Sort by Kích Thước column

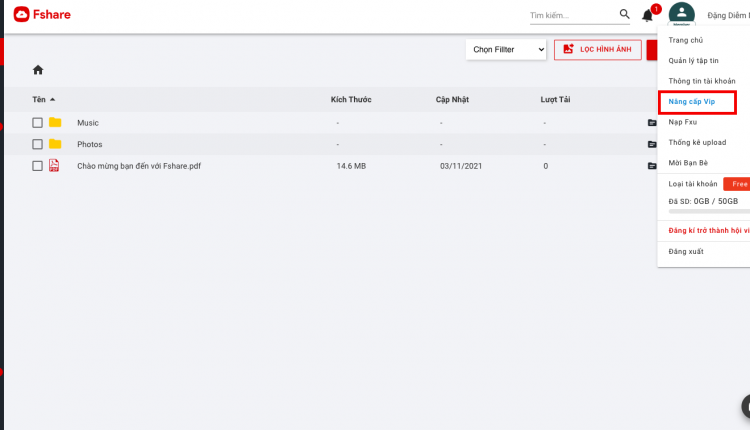coord(351,99)
